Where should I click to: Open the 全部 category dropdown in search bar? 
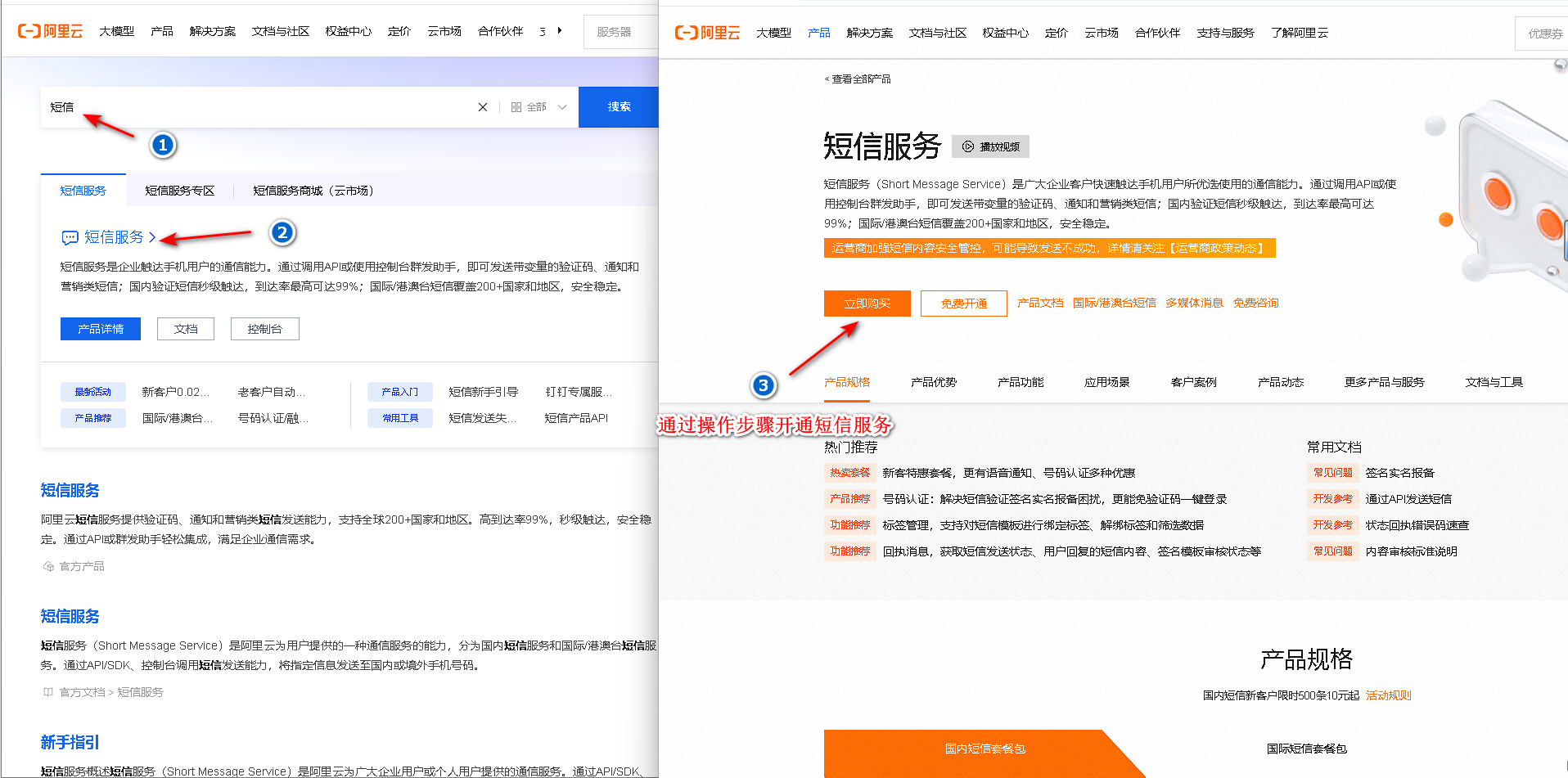point(538,107)
